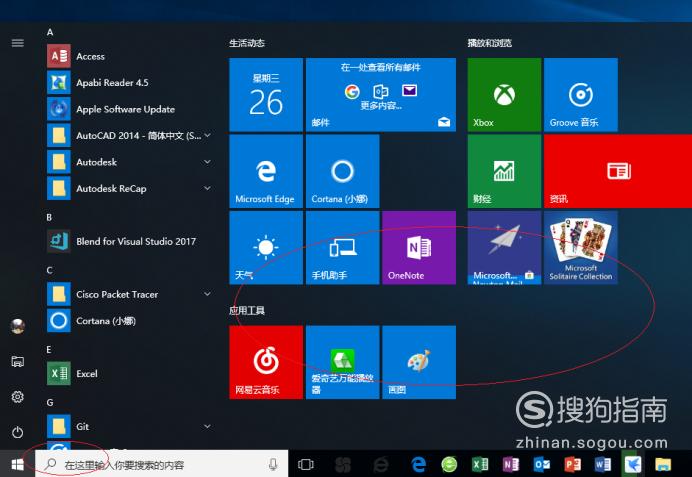The width and height of the screenshot is (692, 477).
Task: Open the Settings gear in the left rail
Action: click(x=18, y=397)
